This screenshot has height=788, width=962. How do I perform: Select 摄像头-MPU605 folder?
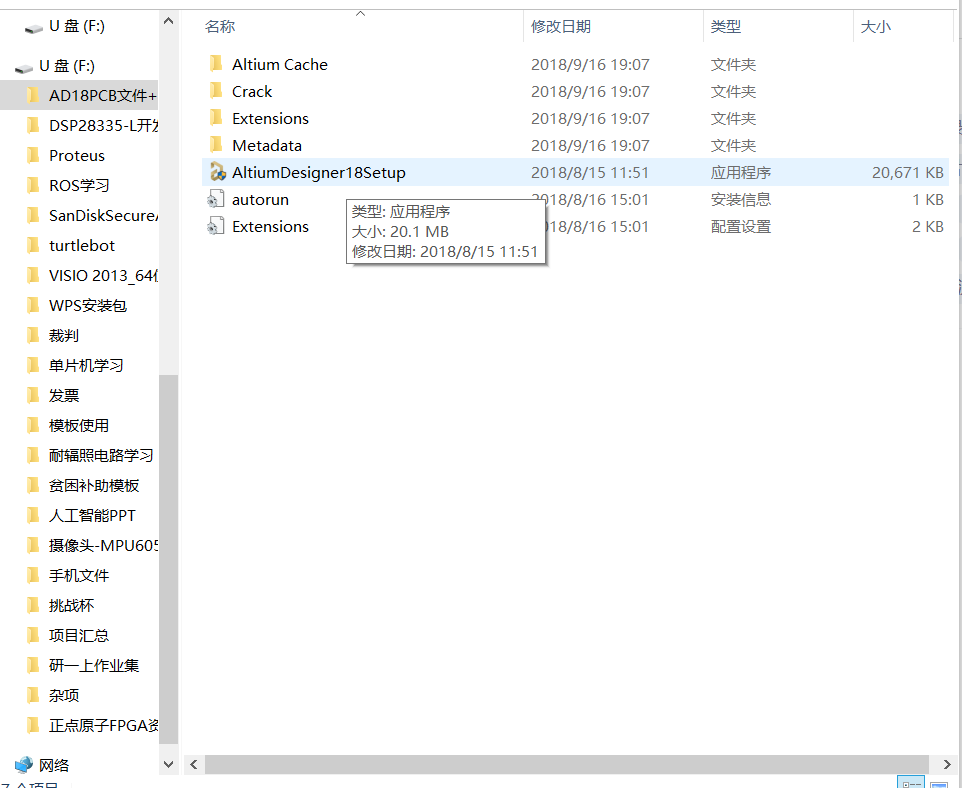click(103, 545)
